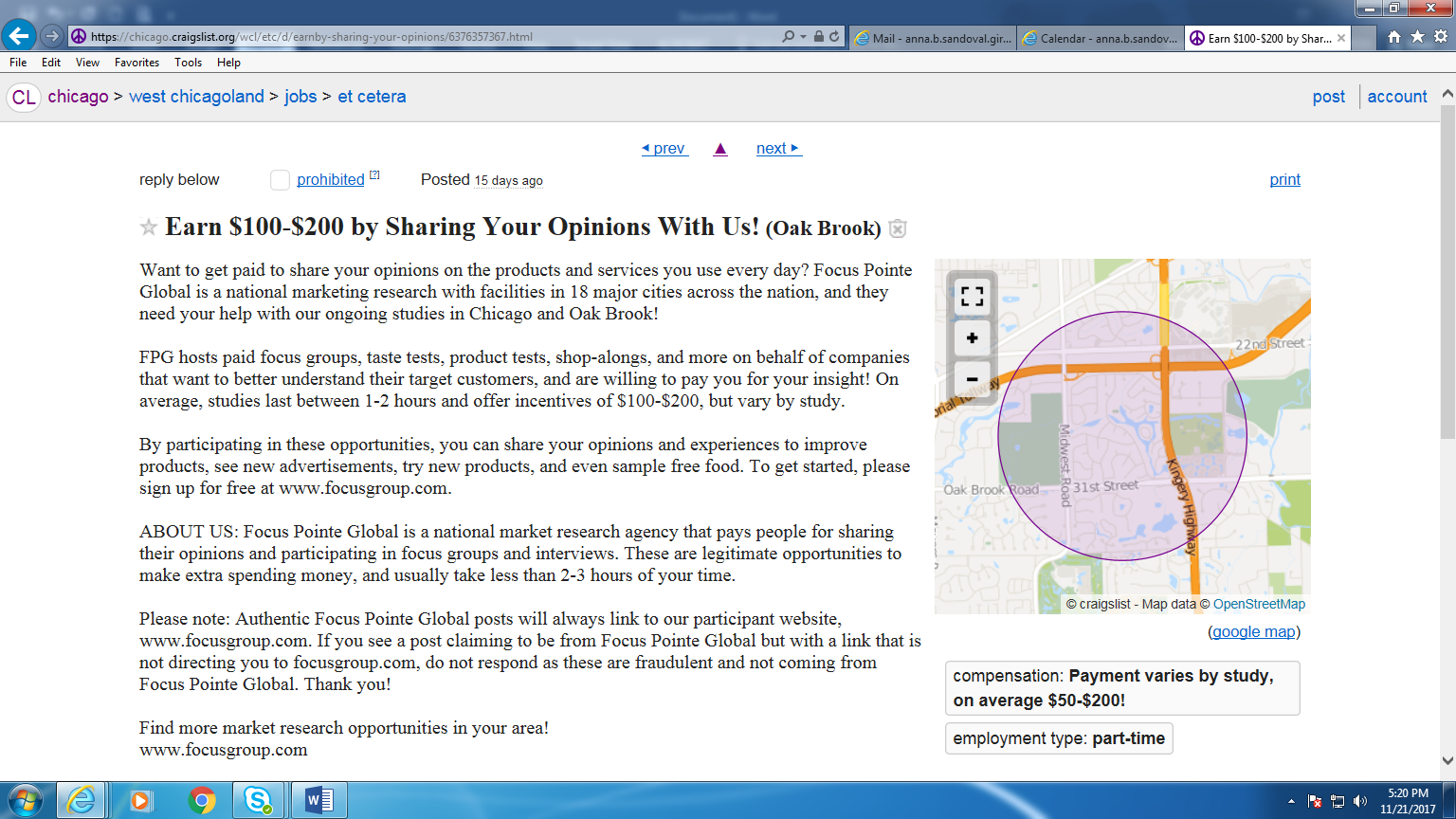Zoom out on the map with minus button
The width and height of the screenshot is (1456, 819).
(x=972, y=379)
